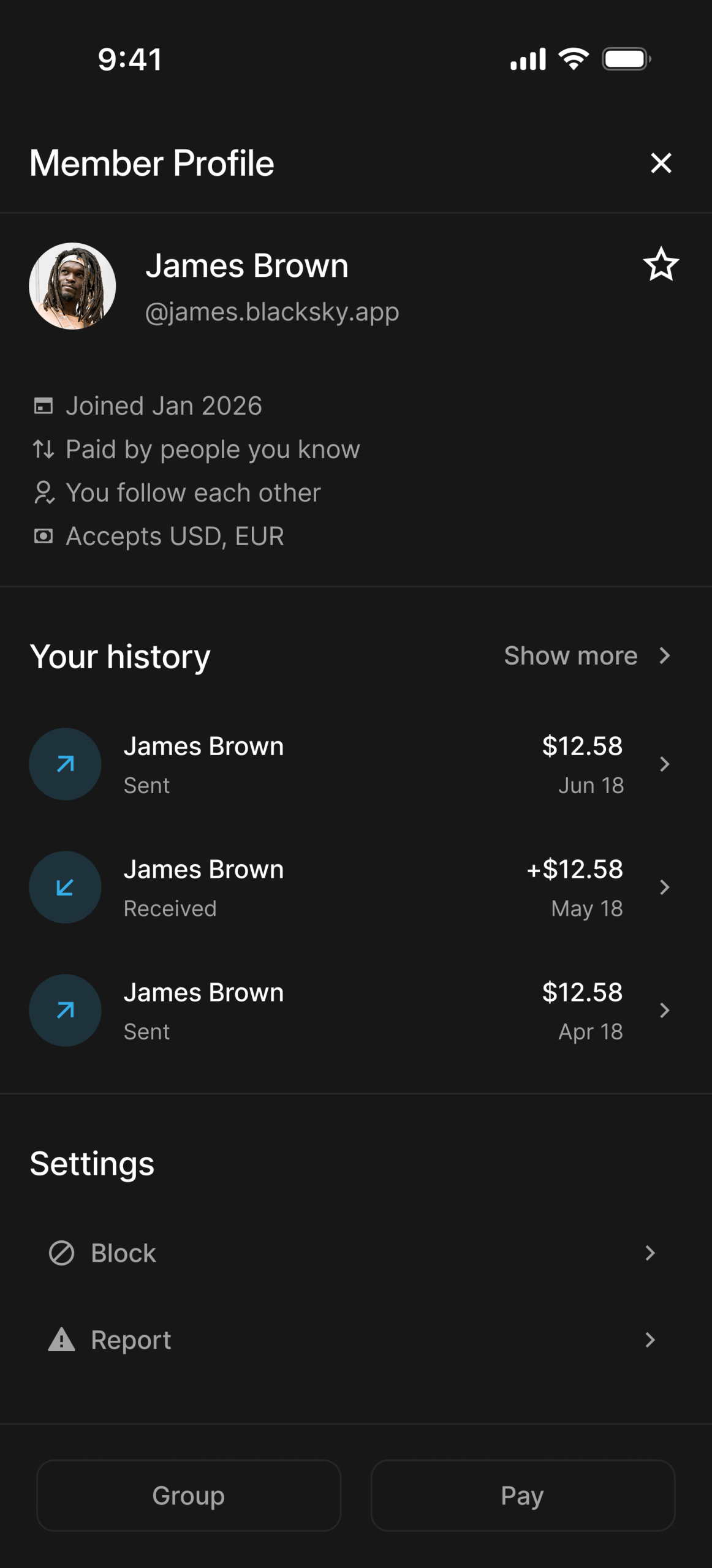Open the May 18 received transaction chevron
This screenshot has height=1568, width=712.
(x=664, y=887)
